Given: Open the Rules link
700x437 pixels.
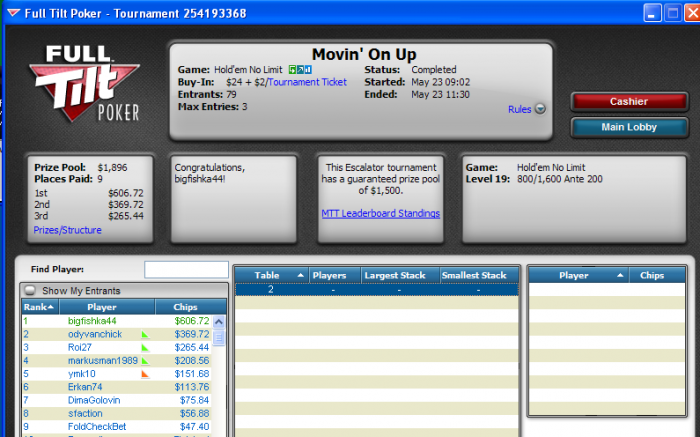Looking at the screenshot, I should point(520,109).
